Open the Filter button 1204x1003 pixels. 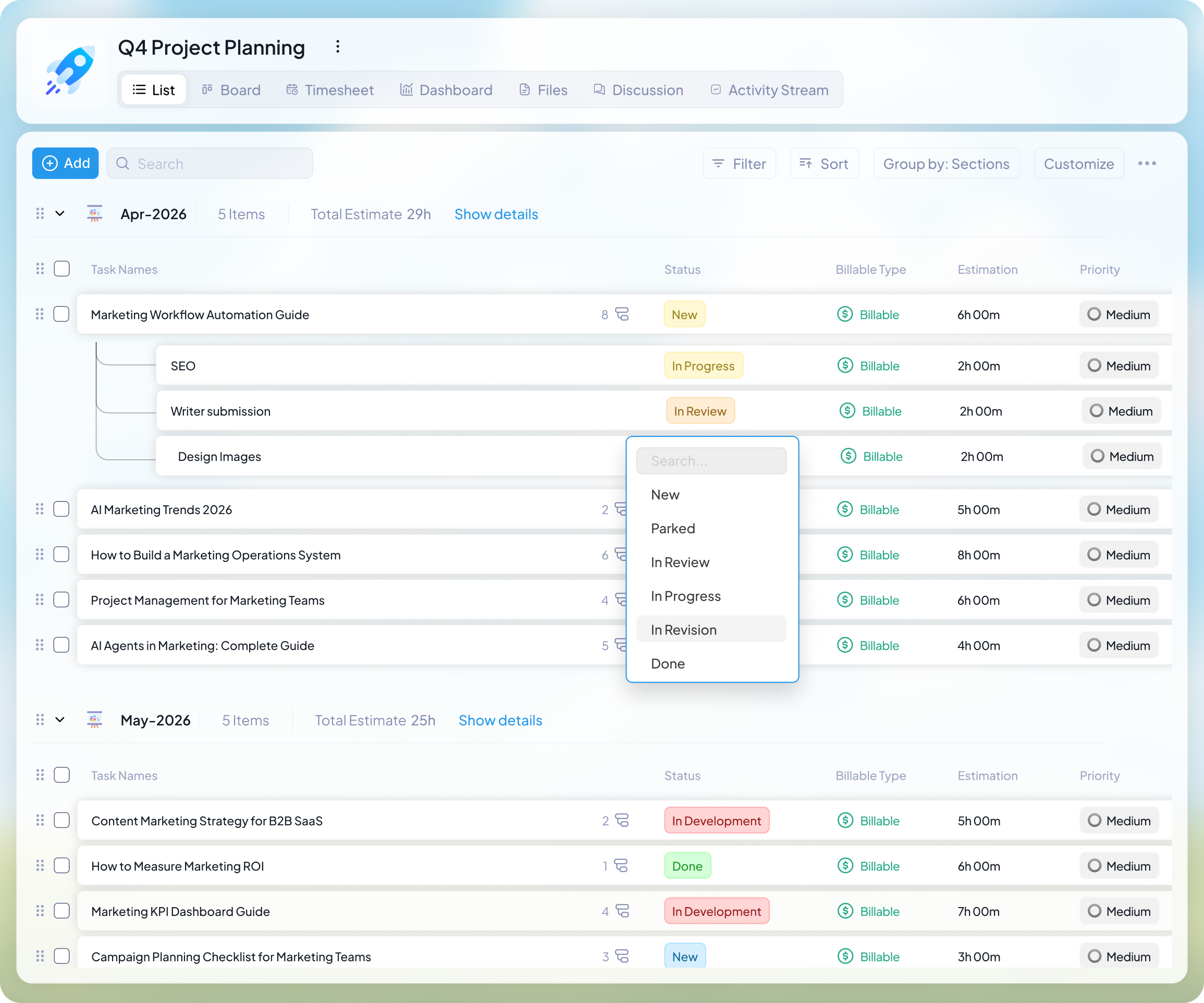pos(739,164)
